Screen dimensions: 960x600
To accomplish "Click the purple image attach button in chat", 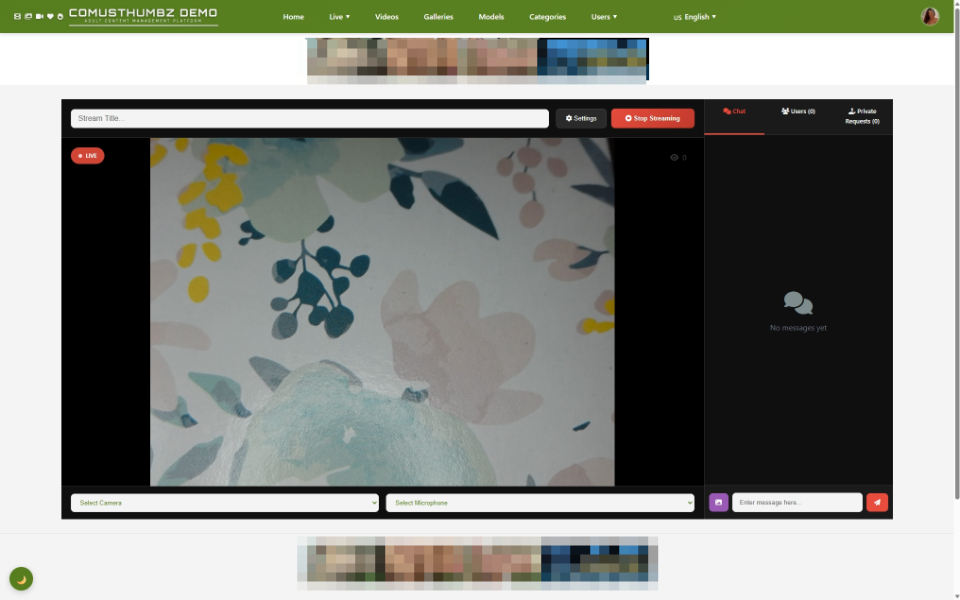I will pyautogui.click(x=718, y=502).
